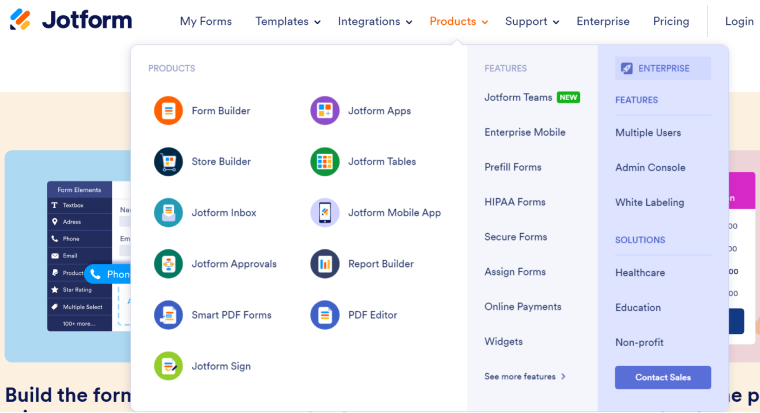Click the Jotform Sign text label
Screen dimensions: 760x413
[x=221, y=366]
